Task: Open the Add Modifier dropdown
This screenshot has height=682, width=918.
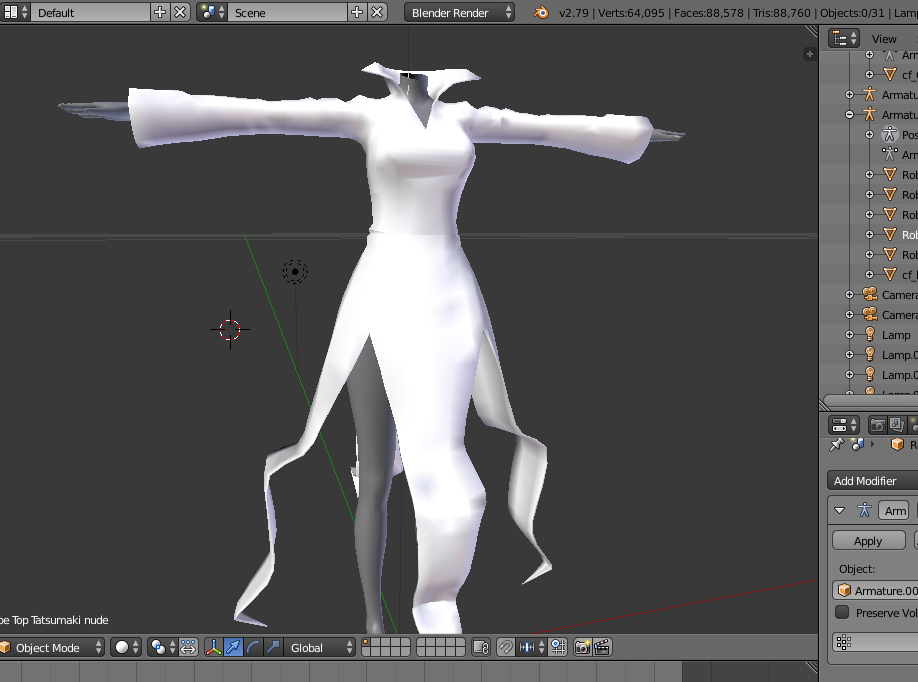Action: pos(872,481)
